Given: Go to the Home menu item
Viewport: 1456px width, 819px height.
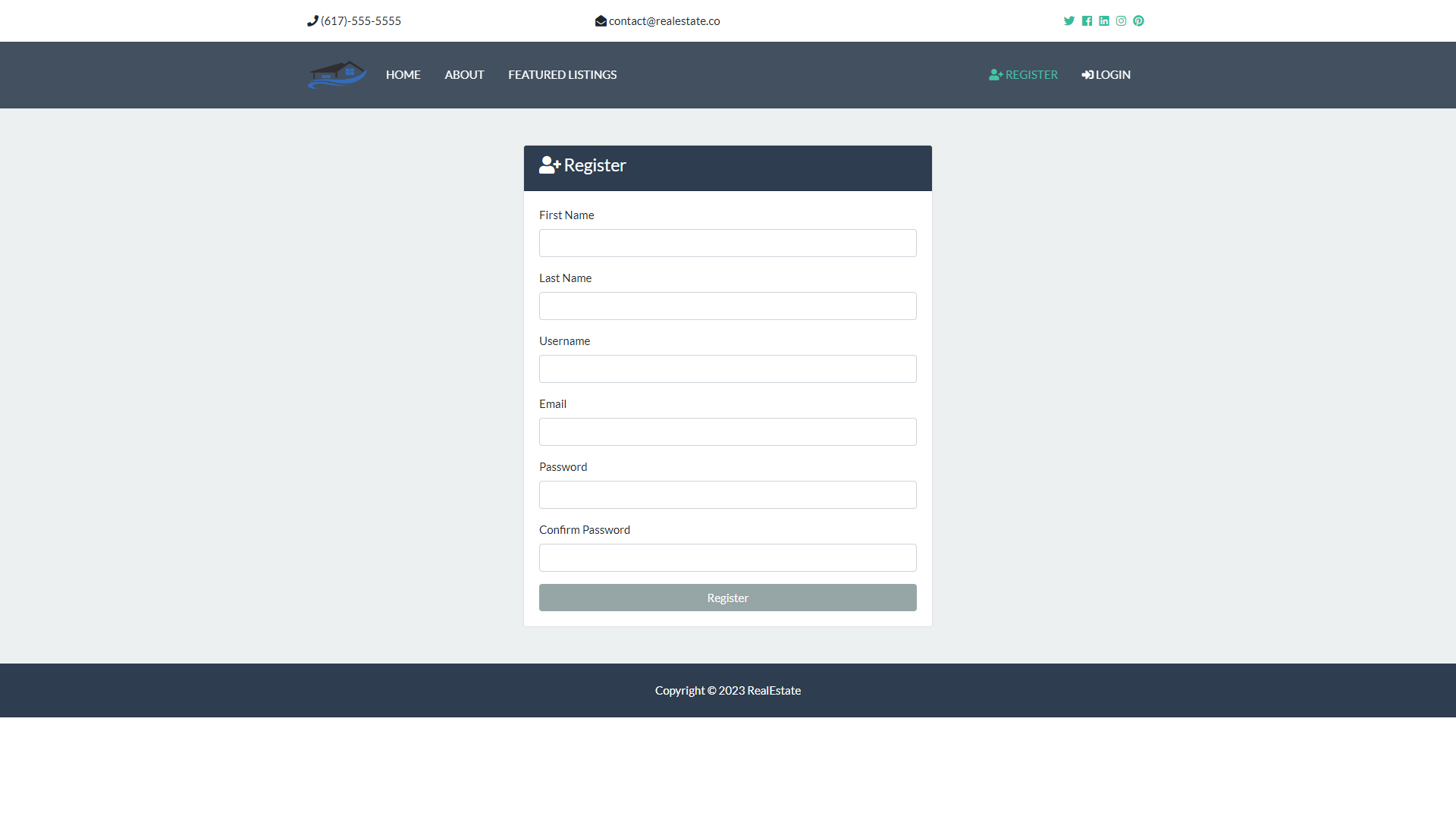Looking at the screenshot, I should click(403, 74).
